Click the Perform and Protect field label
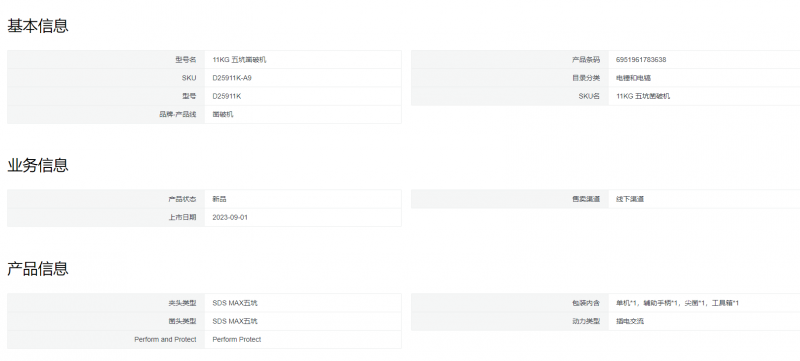800x361 pixels. coord(165,340)
